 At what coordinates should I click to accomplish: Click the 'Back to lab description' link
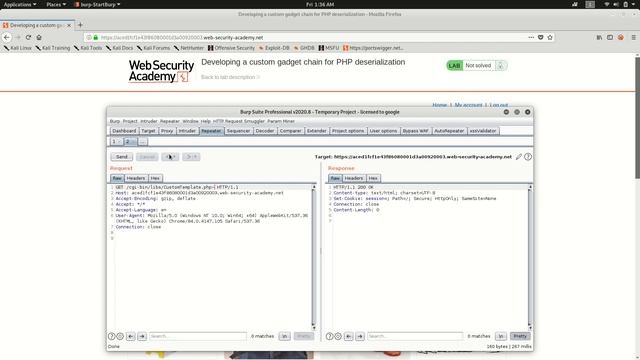coord(230,77)
